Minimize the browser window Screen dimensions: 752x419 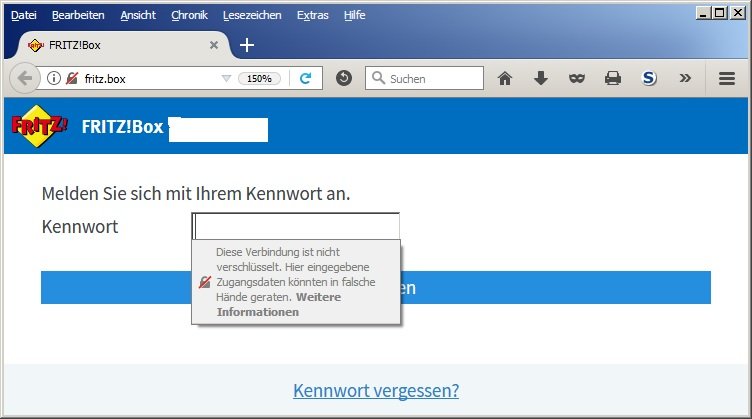[703, 13]
